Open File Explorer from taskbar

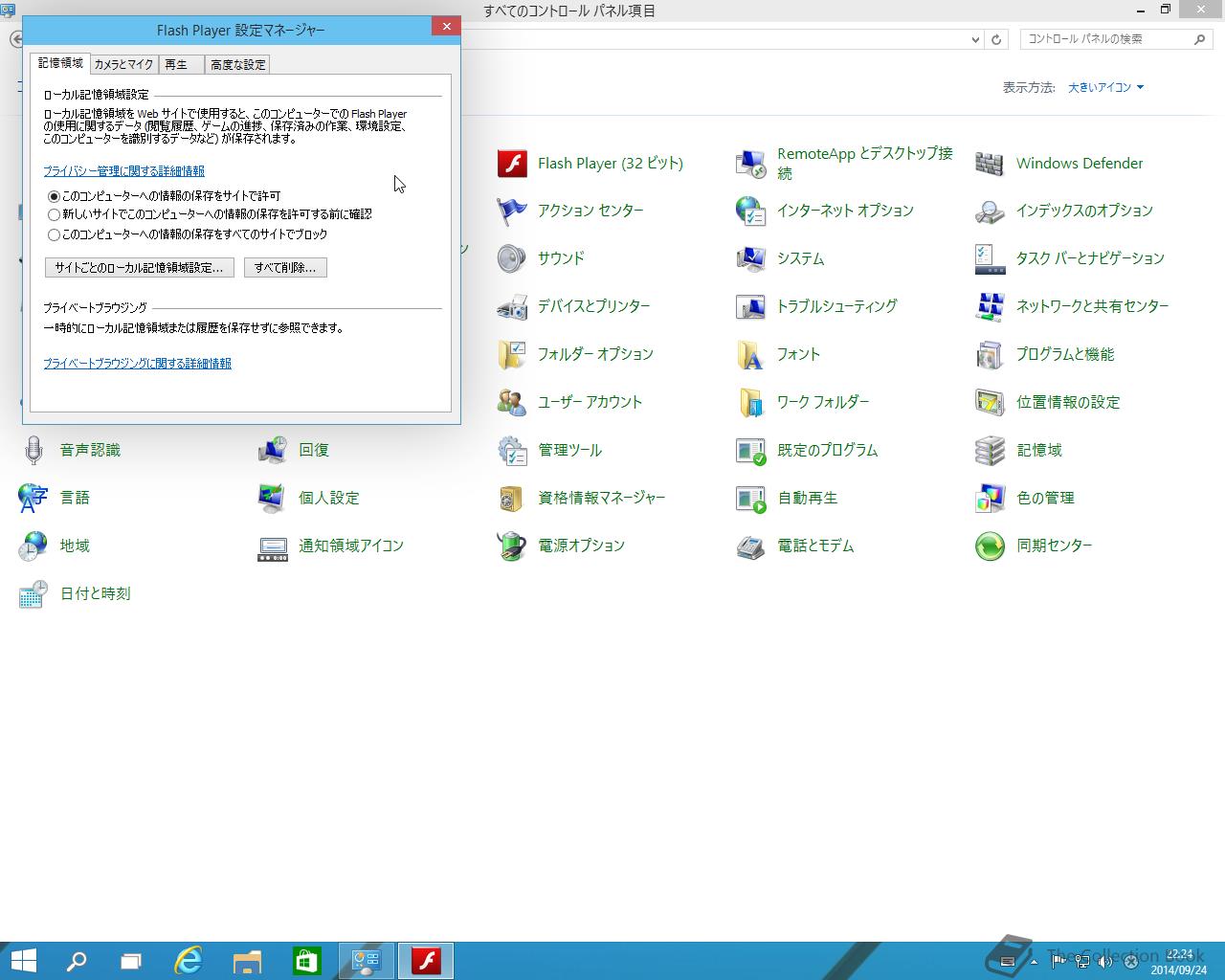pyautogui.click(x=247, y=961)
